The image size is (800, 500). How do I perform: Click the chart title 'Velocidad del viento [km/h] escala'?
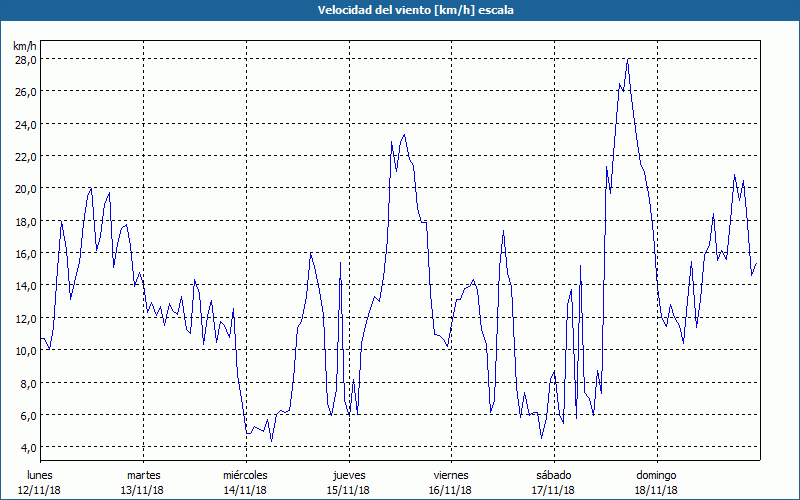click(415, 10)
